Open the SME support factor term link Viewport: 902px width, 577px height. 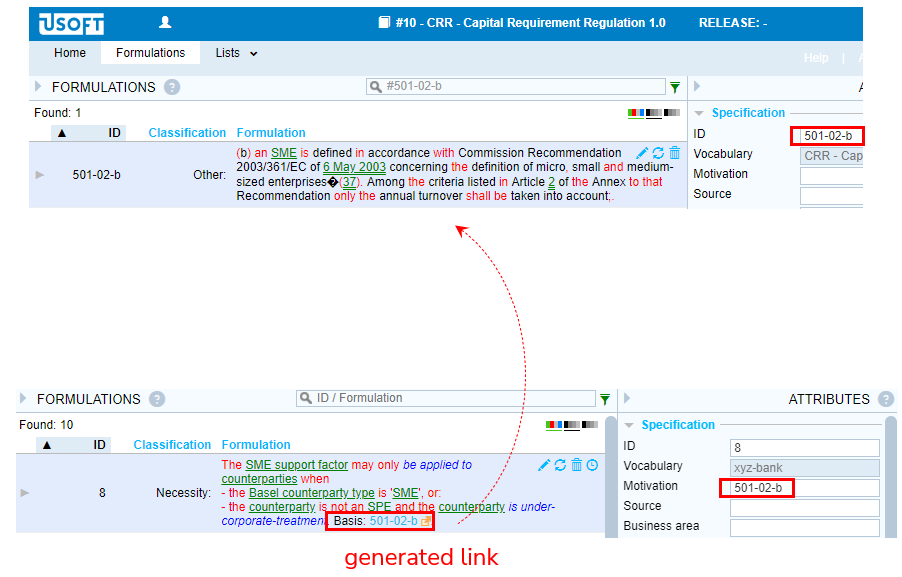pyautogui.click(x=296, y=465)
